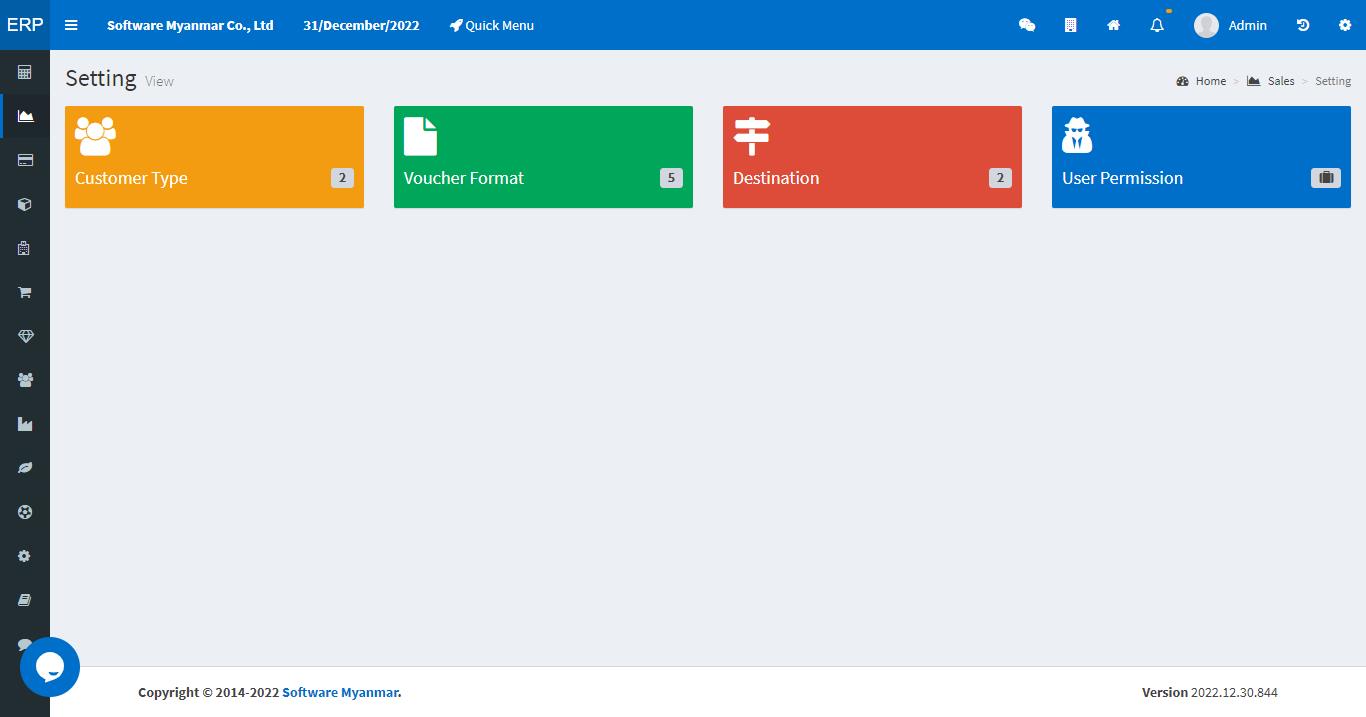1366x717 pixels.
Task: Go to home via header house icon
Action: pyautogui.click(x=1113, y=25)
